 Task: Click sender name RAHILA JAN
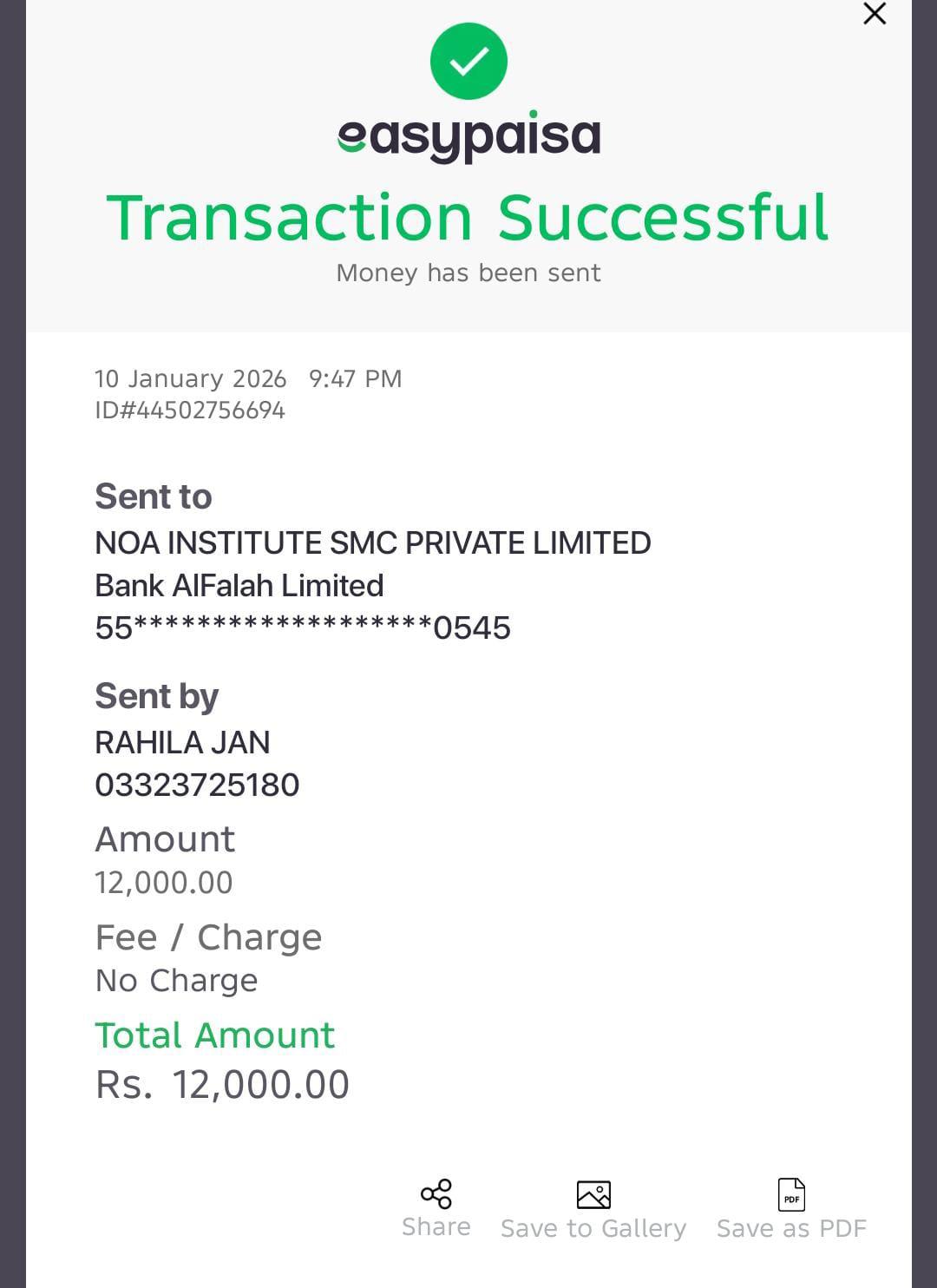pos(182,743)
